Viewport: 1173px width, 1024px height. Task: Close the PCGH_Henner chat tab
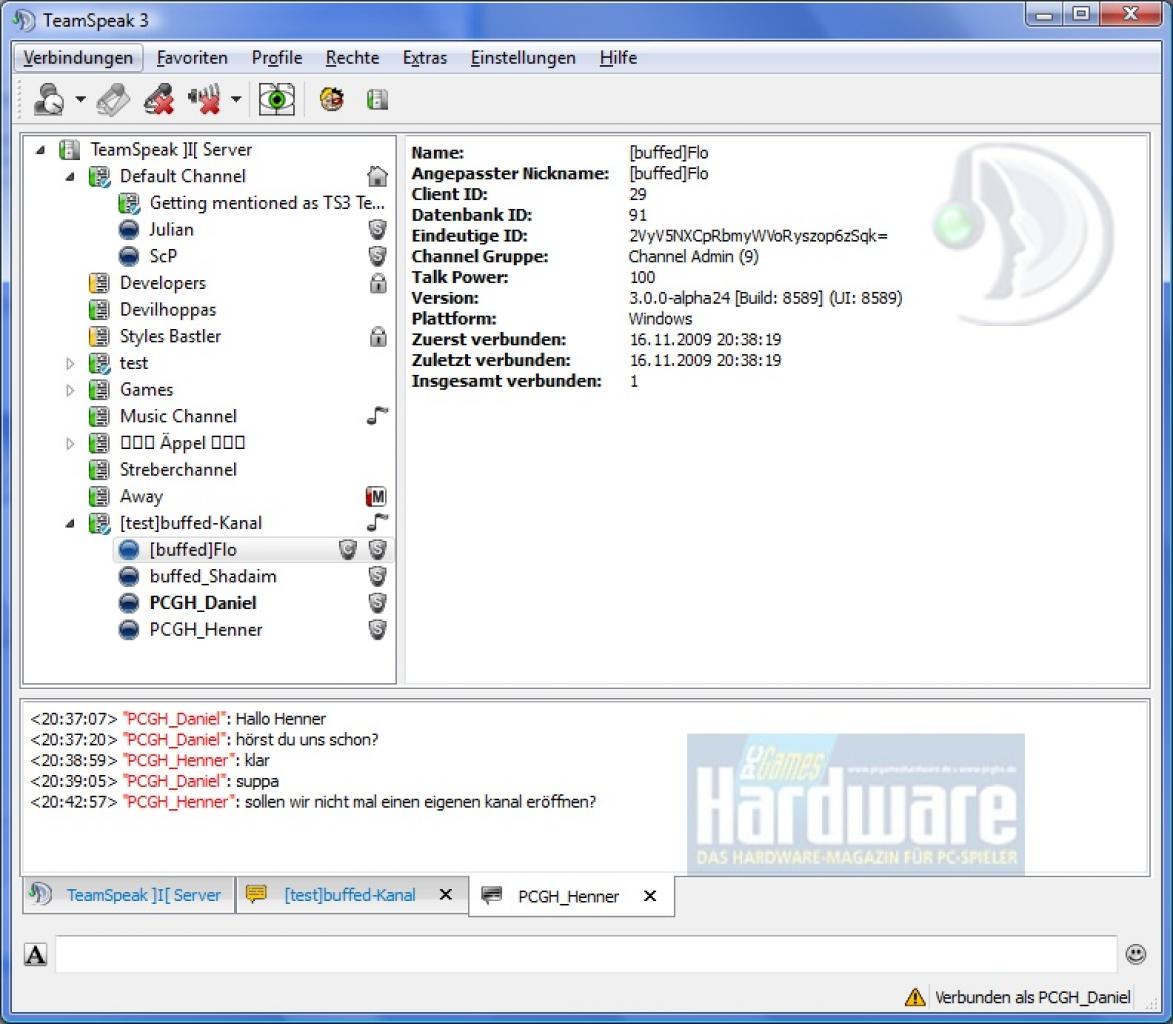point(650,896)
